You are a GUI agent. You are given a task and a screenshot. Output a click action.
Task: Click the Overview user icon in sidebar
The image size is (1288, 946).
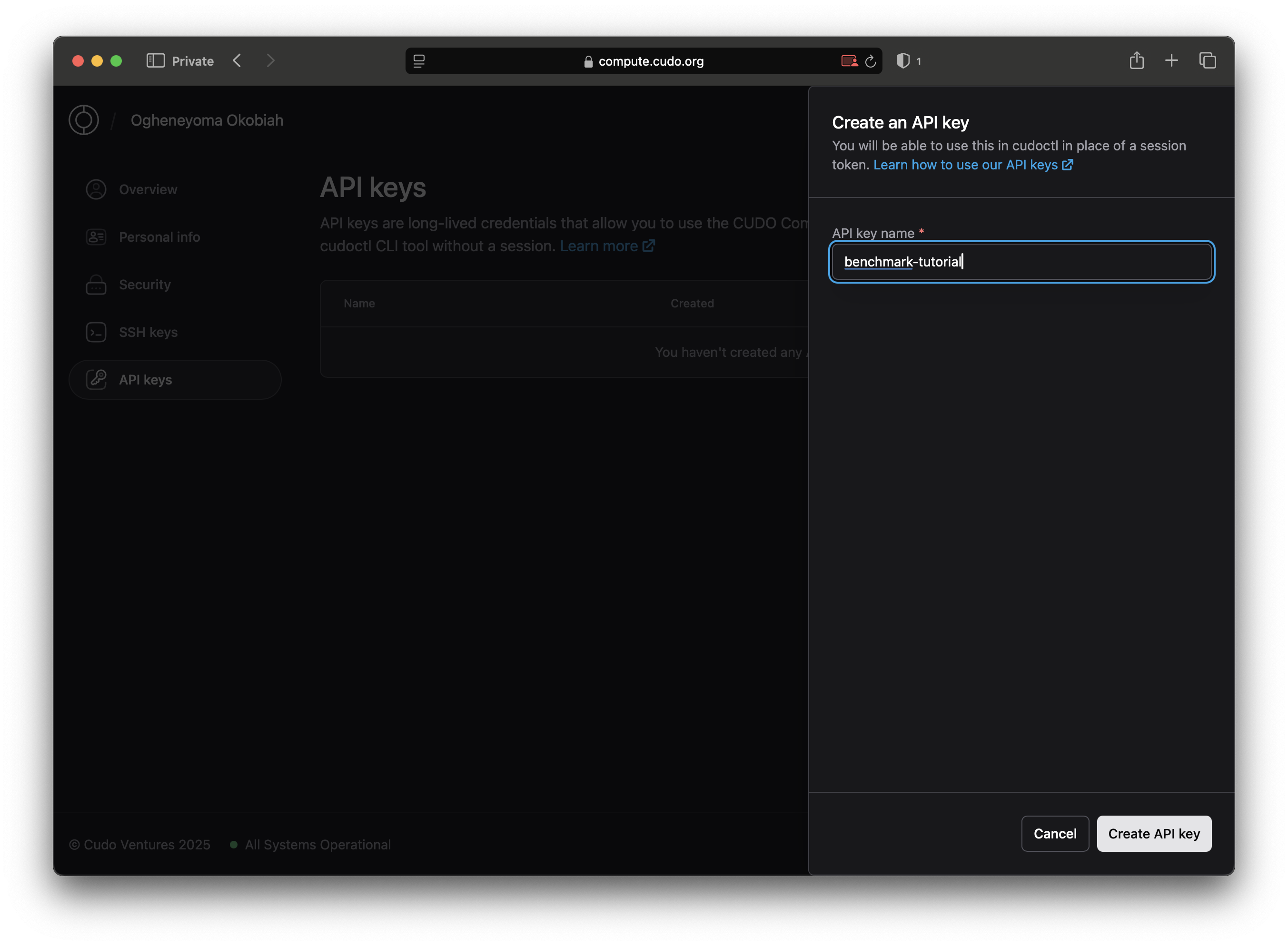click(96, 189)
